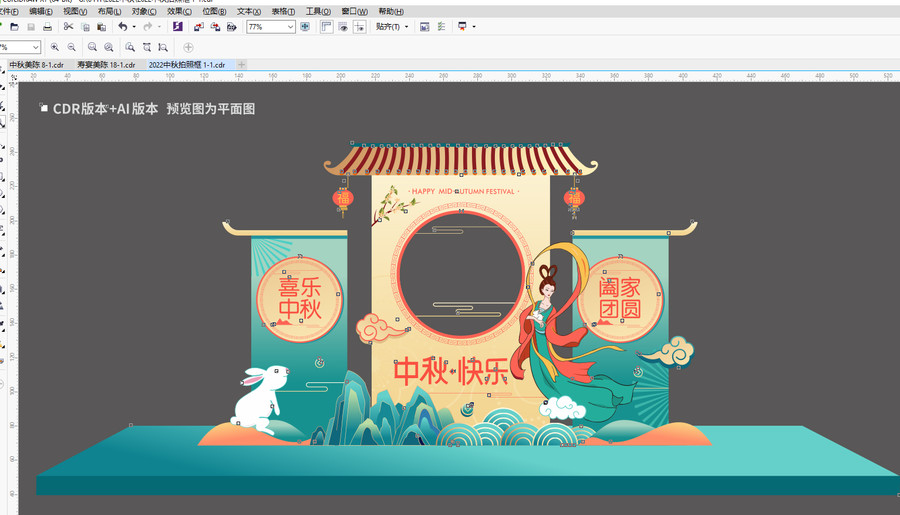Screen dimensions: 900x515
Task: Select the 阖家团圆 circular badge
Action: click(620, 299)
